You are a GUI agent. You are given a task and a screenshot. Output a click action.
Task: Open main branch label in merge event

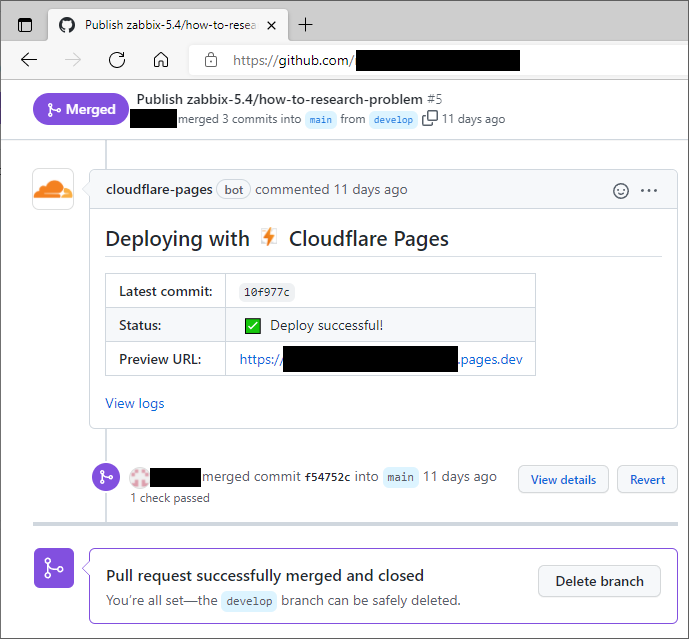(401, 477)
